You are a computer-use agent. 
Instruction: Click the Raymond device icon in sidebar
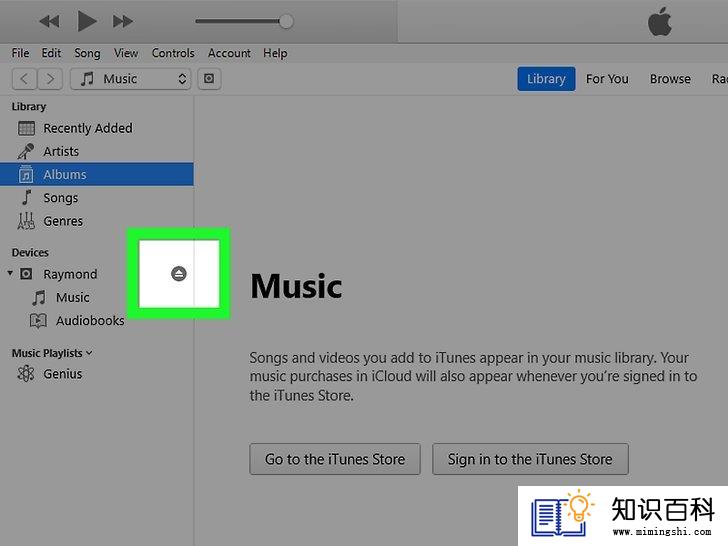tap(26, 274)
